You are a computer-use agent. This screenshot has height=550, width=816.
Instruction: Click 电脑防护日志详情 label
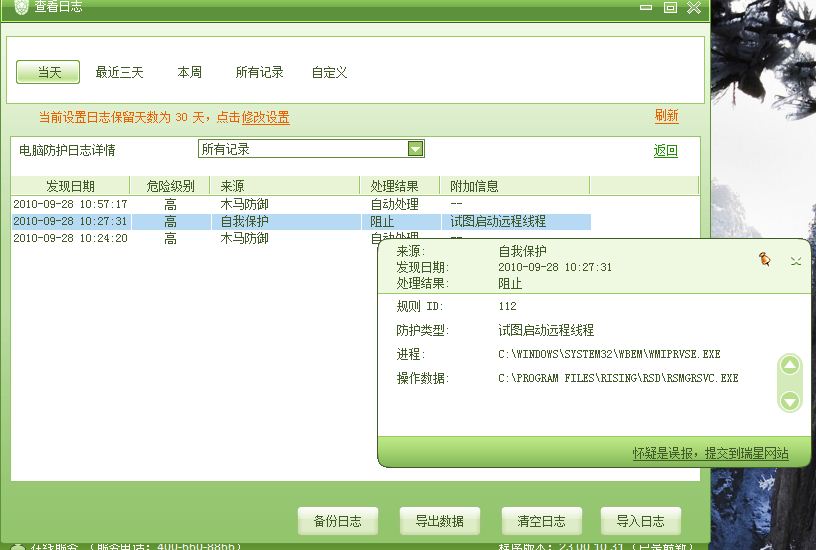click(67, 150)
